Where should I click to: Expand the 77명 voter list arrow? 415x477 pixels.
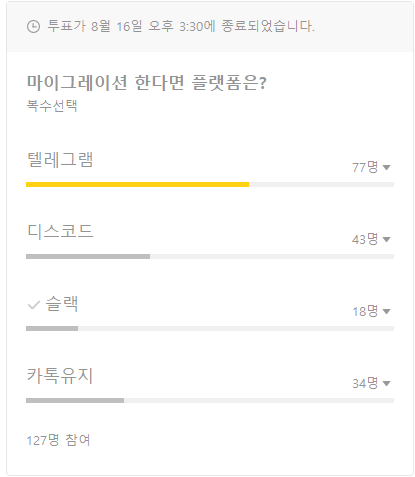(x=386, y=167)
